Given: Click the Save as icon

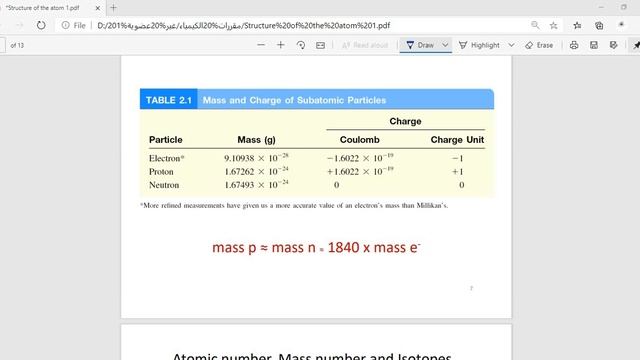Looking at the screenshot, I should [613, 45].
